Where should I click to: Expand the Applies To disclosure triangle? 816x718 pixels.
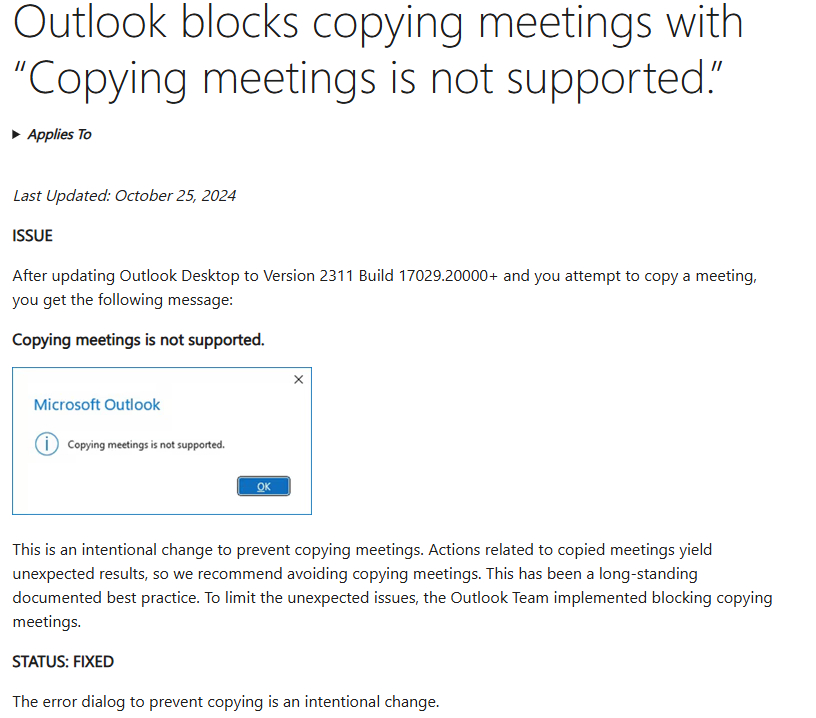16,134
